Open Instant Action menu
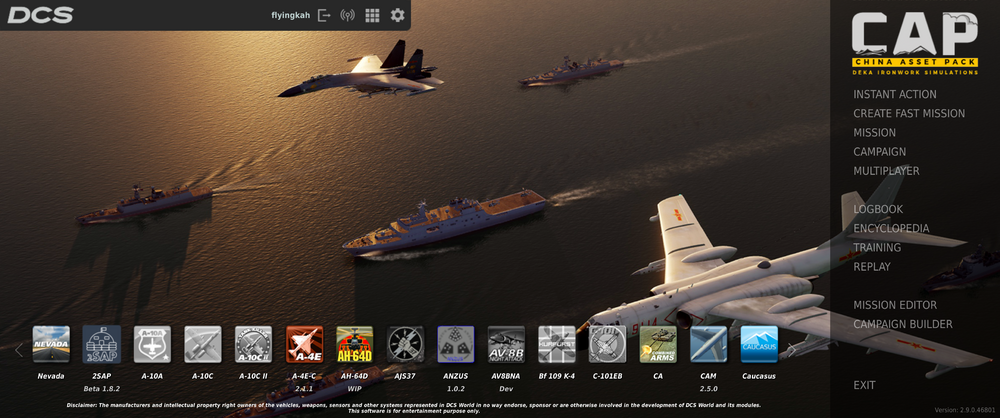This screenshot has width=1000, height=418. [x=895, y=94]
